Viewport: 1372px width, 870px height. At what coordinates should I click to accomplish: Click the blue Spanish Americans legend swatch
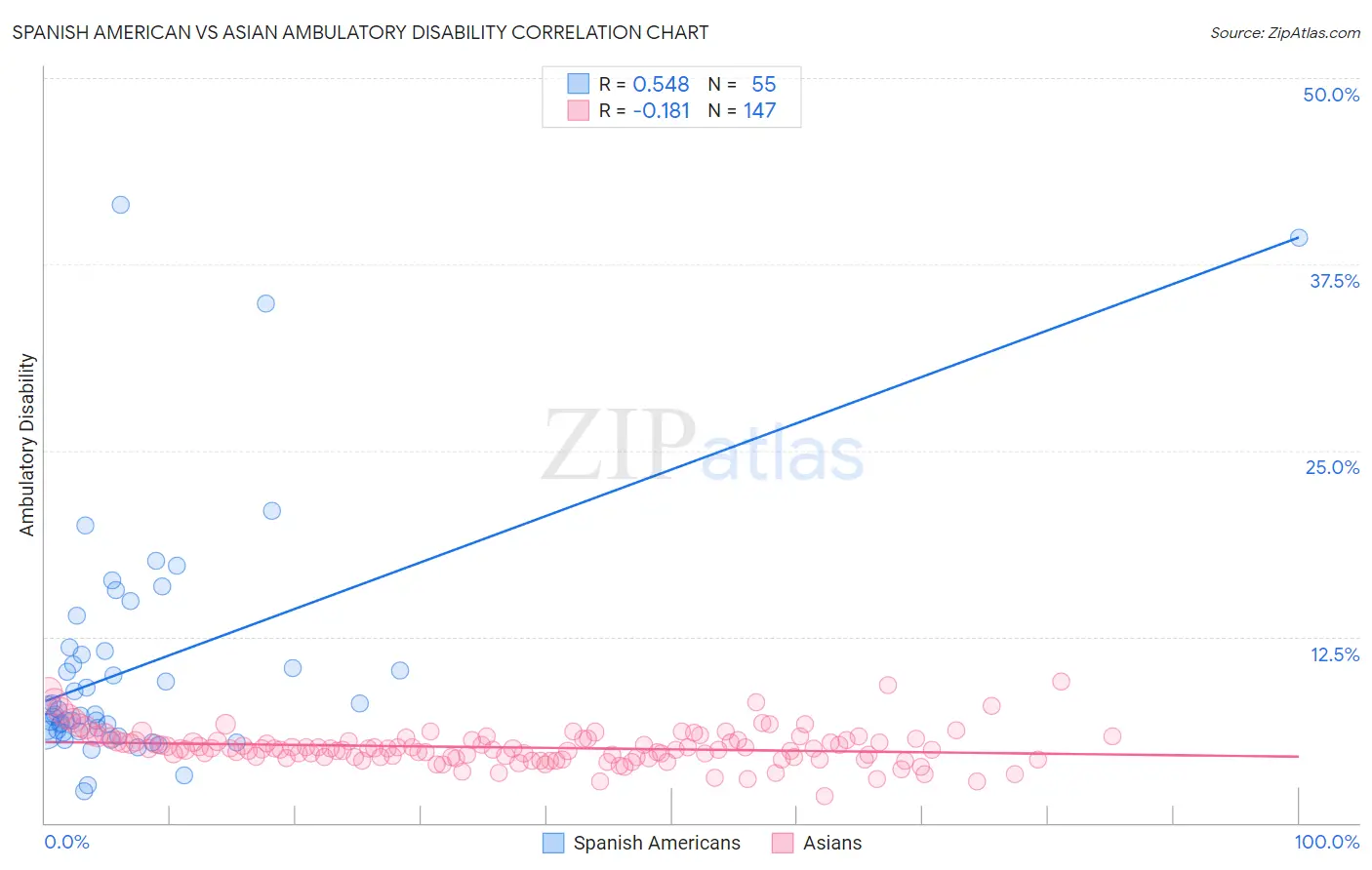click(x=553, y=843)
